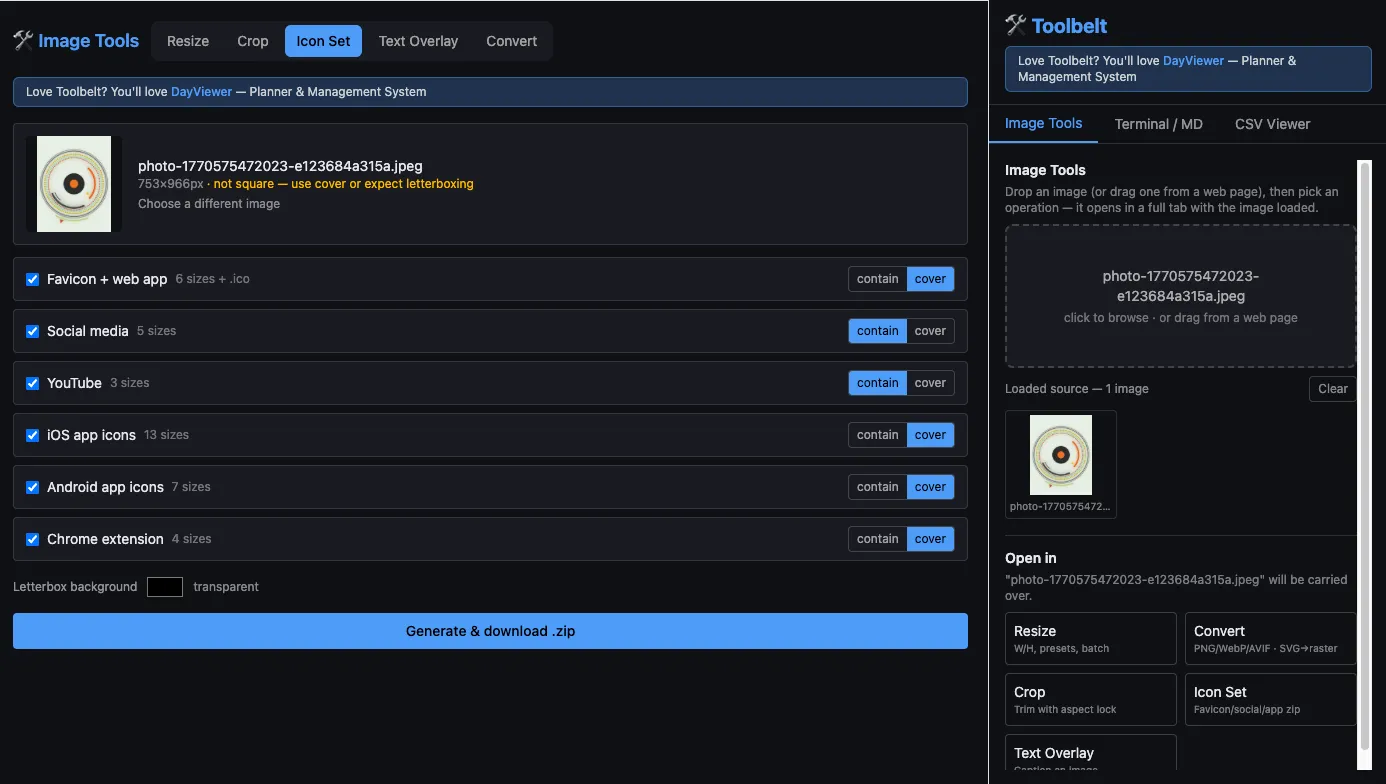Set Android app icons fit to contain
Viewport: 1386px width, 784px height.
point(878,487)
